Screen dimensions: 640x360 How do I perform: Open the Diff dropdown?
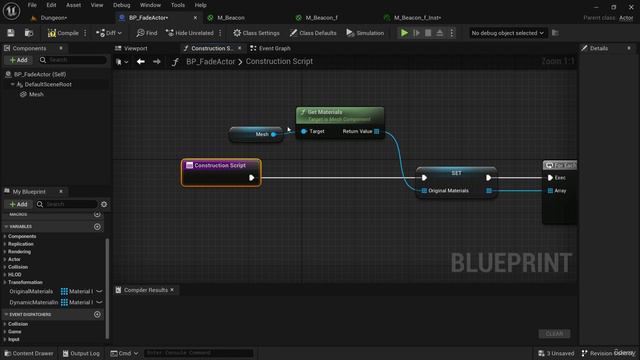point(109,33)
